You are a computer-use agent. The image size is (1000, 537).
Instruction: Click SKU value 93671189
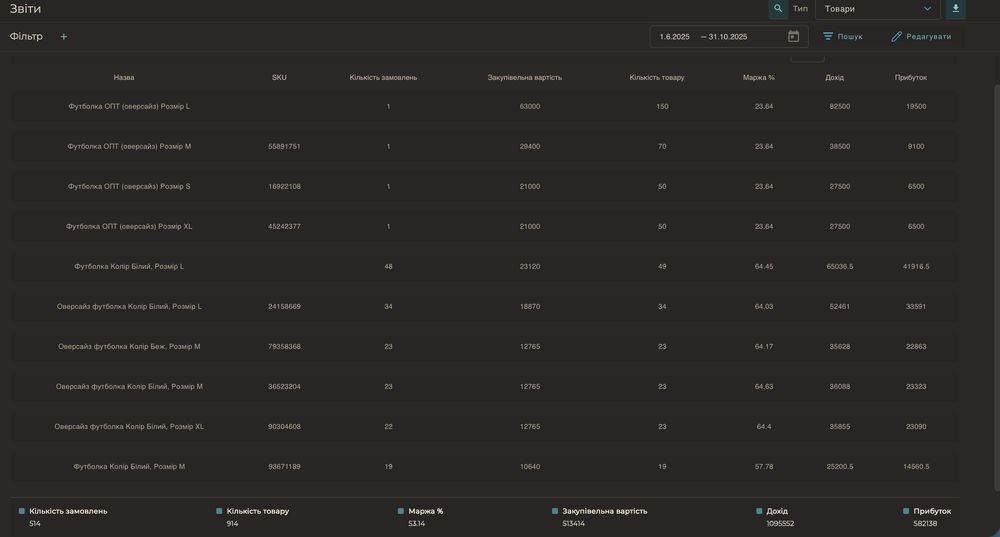284,467
